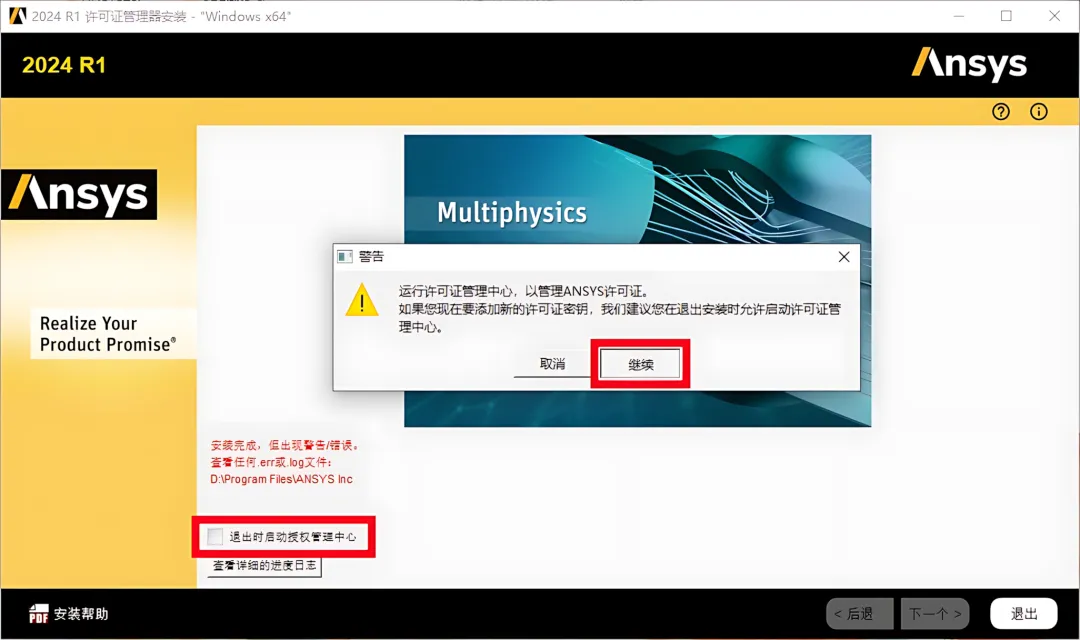Minimize the installer window

point(959,16)
